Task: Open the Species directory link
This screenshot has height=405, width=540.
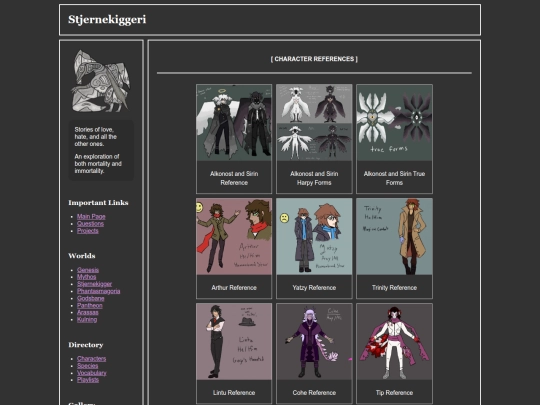Action: pyautogui.click(x=87, y=366)
